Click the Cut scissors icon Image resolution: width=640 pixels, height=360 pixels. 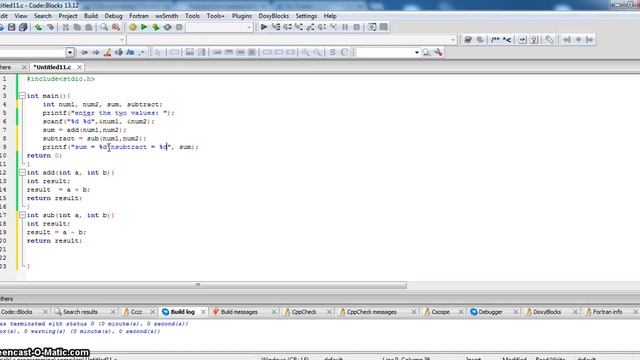point(65,27)
